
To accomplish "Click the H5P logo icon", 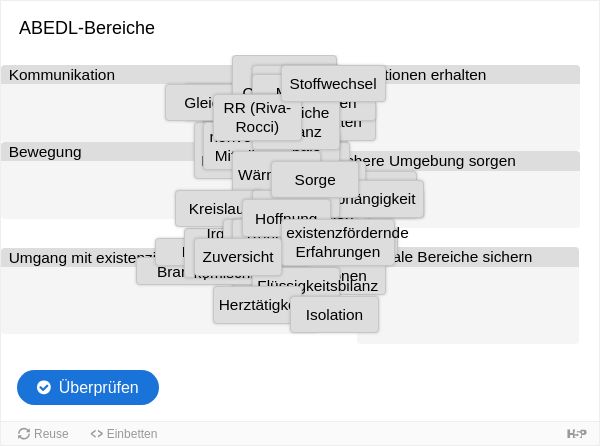I will (x=577, y=434).
